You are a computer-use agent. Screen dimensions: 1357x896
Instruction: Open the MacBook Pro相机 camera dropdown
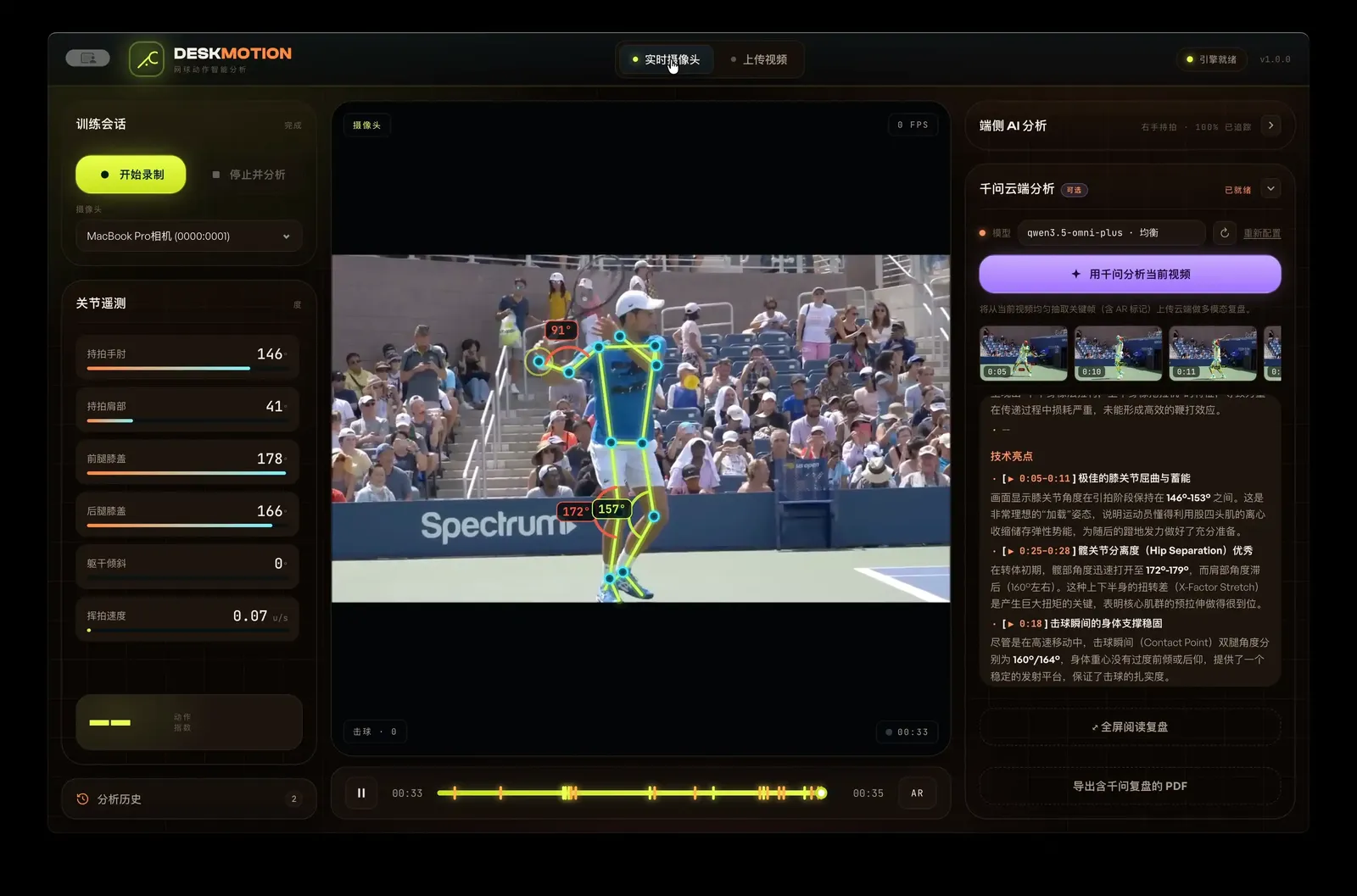188,237
